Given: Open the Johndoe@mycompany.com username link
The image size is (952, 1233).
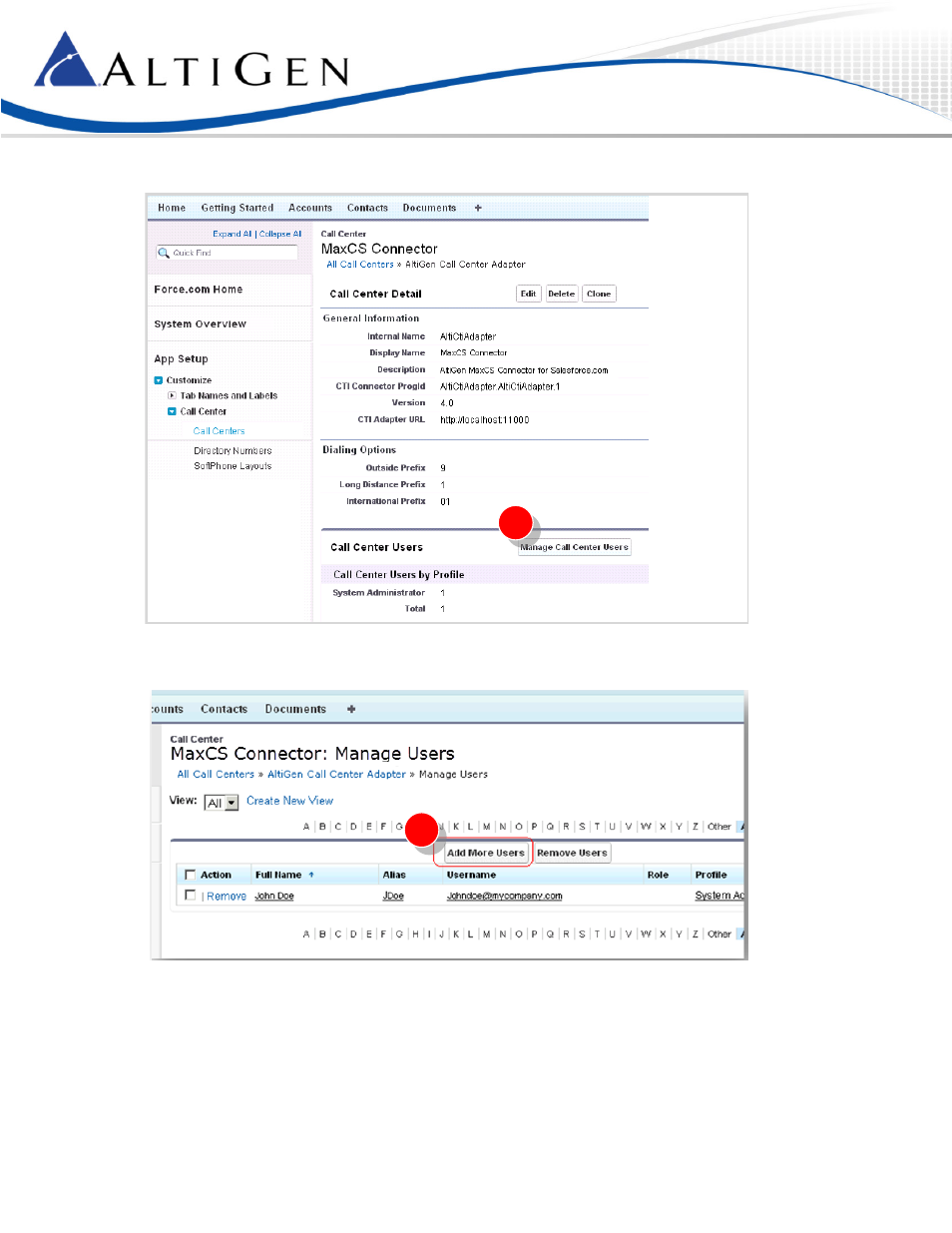Looking at the screenshot, I should click(504, 897).
